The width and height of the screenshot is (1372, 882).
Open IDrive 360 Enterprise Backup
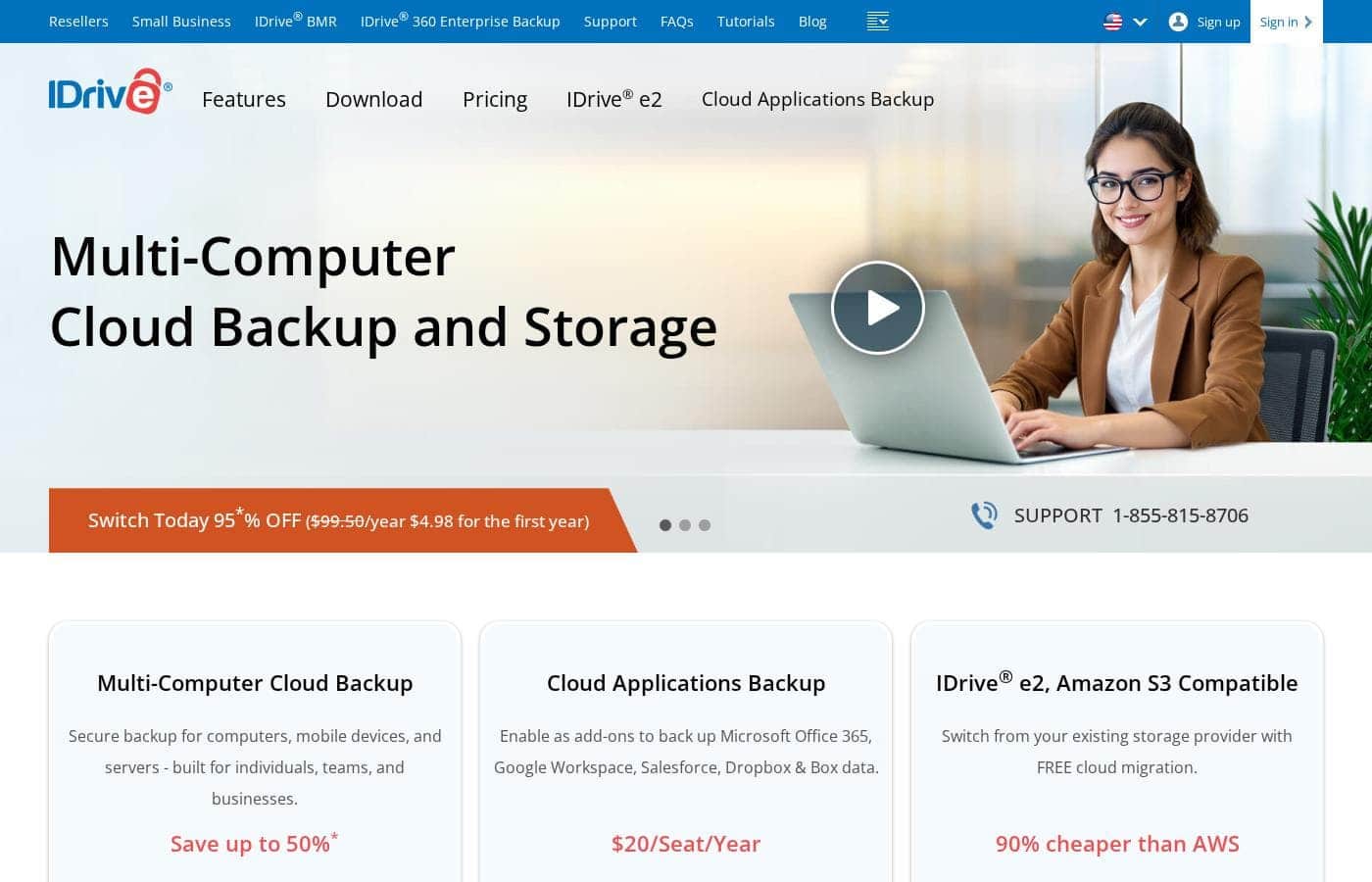point(460,21)
